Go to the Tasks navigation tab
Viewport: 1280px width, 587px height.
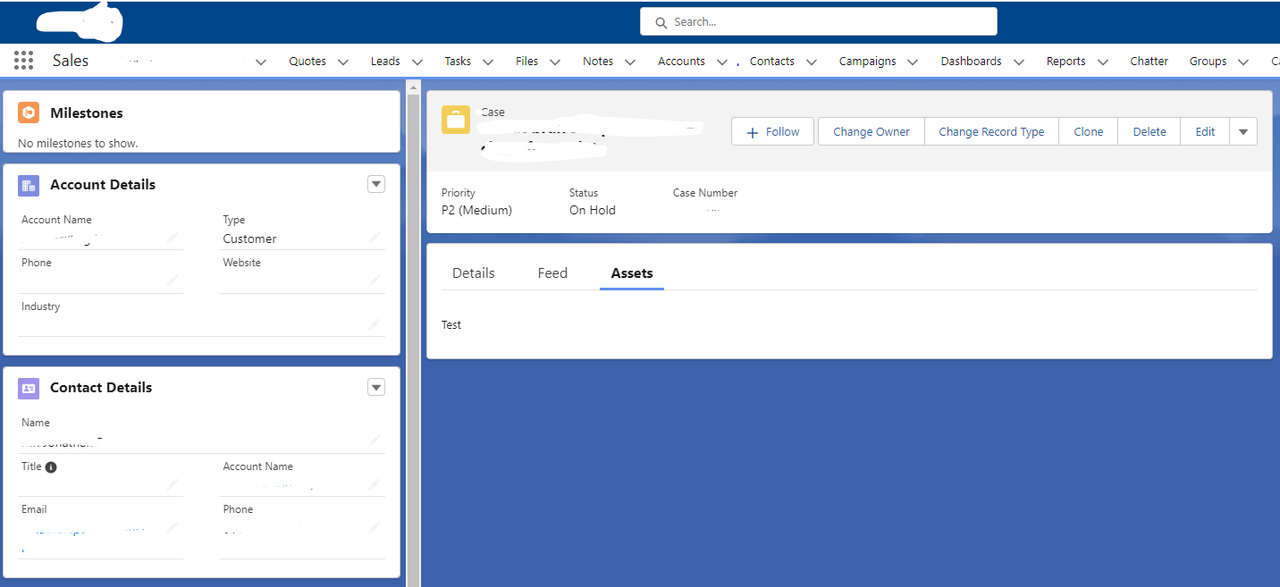click(458, 61)
